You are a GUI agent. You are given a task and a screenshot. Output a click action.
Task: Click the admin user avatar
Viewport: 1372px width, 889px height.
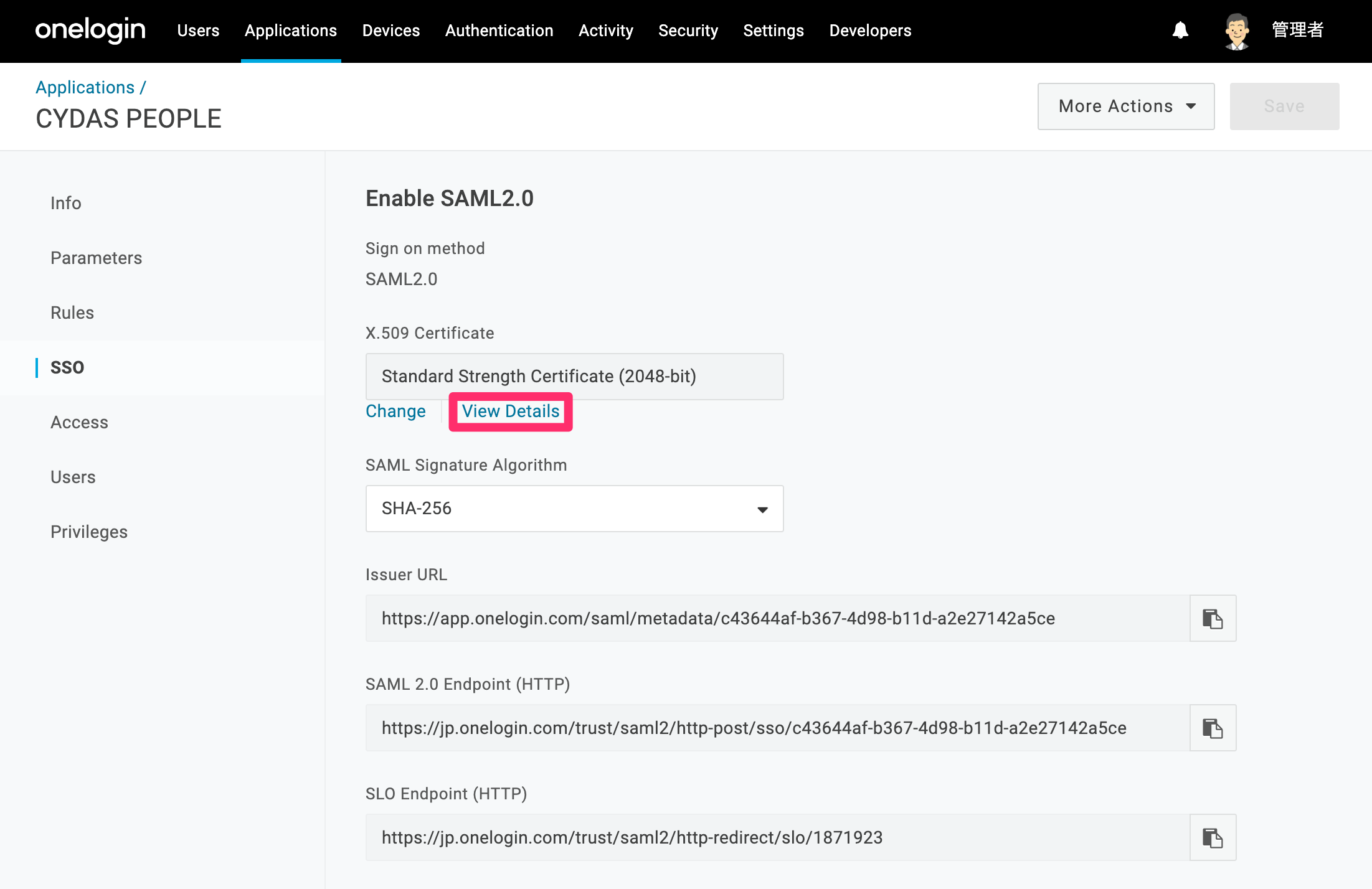1237,31
